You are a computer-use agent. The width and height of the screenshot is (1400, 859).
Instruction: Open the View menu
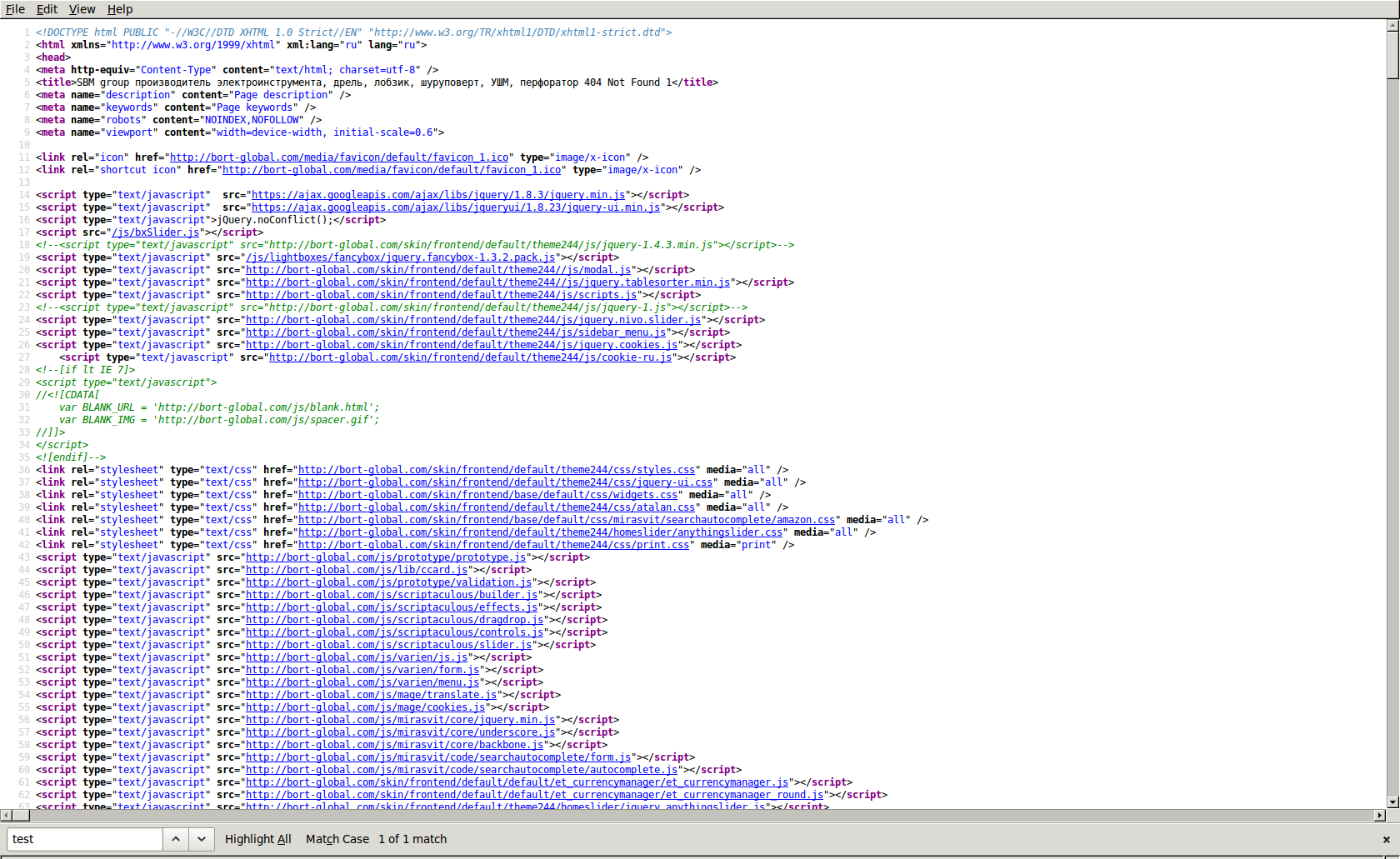82,9
